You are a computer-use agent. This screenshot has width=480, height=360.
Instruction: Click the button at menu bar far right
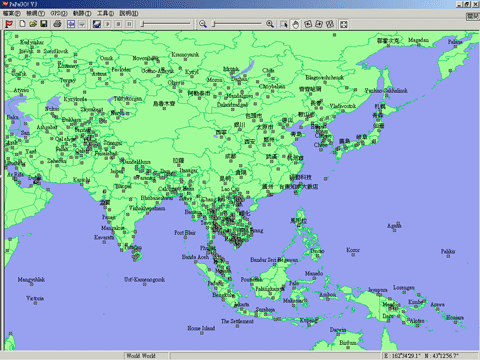coord(473,16)
